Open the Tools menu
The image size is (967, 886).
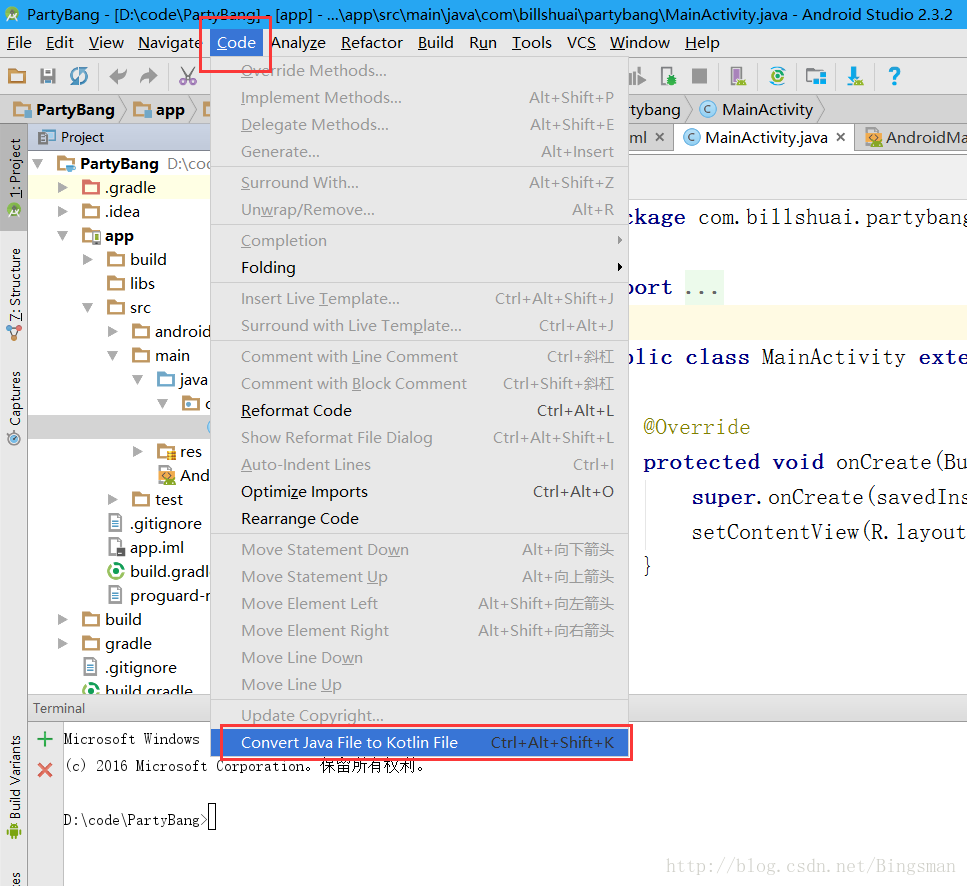(532, 43)
